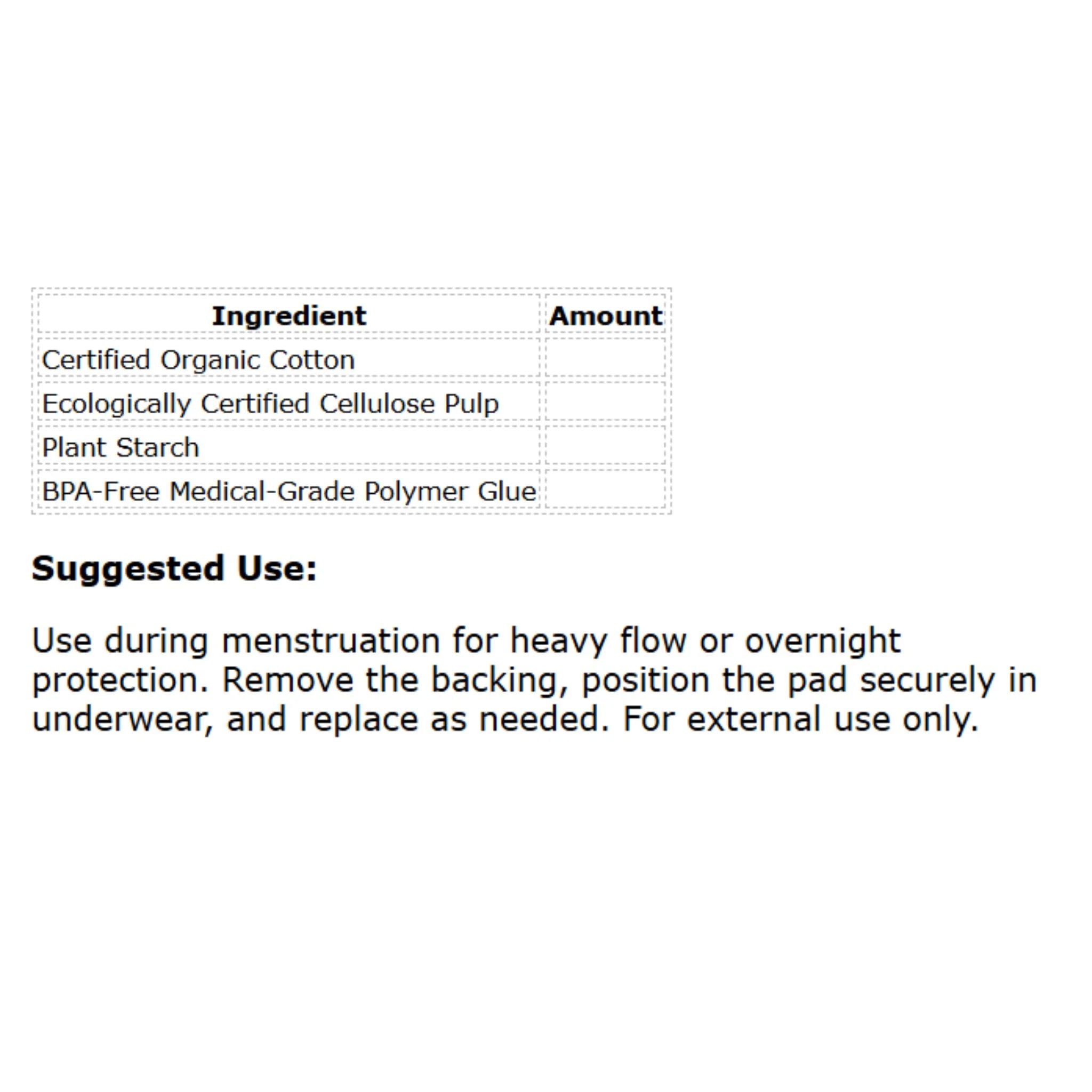The height and width of the screenshot is (1092, 1092).
Task: Click the text For external use only
Action: (801, 719)
